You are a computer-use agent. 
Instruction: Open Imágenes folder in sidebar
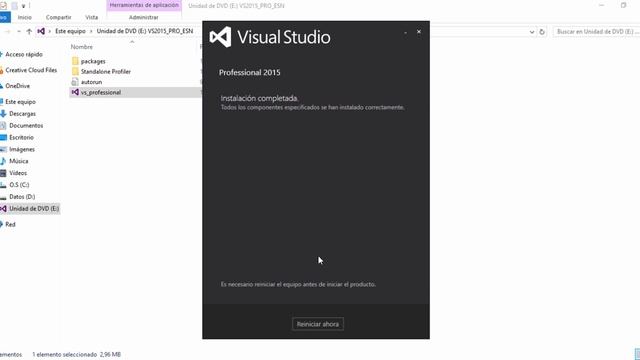pyautogui.click(x=22, y=149)
